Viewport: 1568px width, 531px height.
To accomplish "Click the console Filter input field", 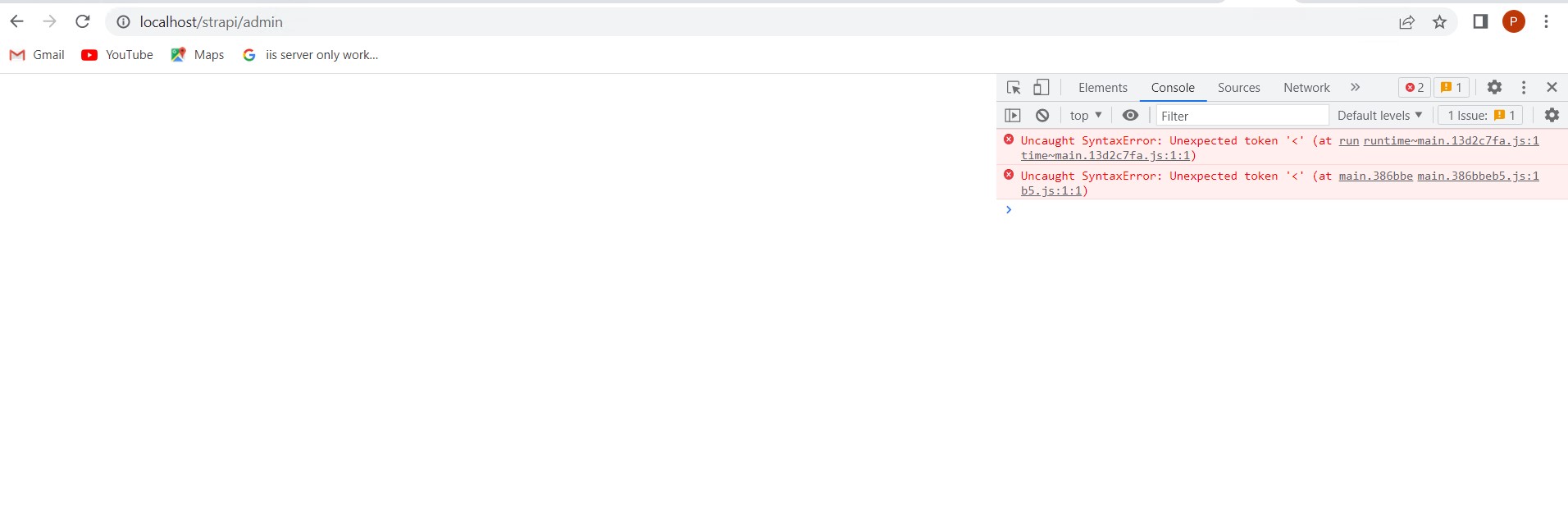I will click(1242, 116).
